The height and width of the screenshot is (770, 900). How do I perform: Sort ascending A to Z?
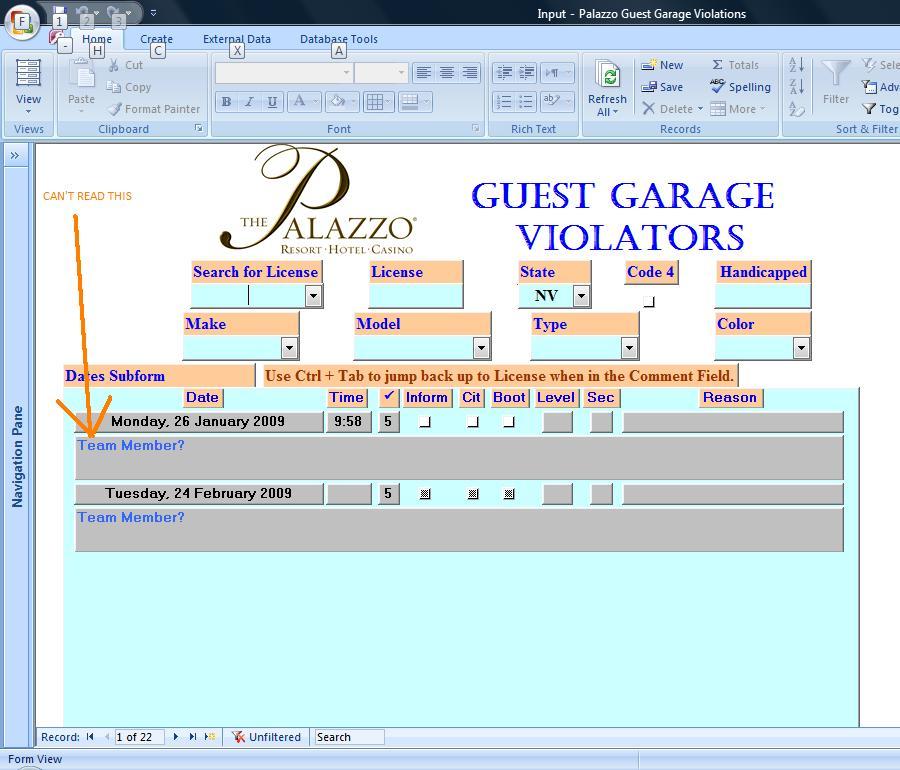(797, 65)
